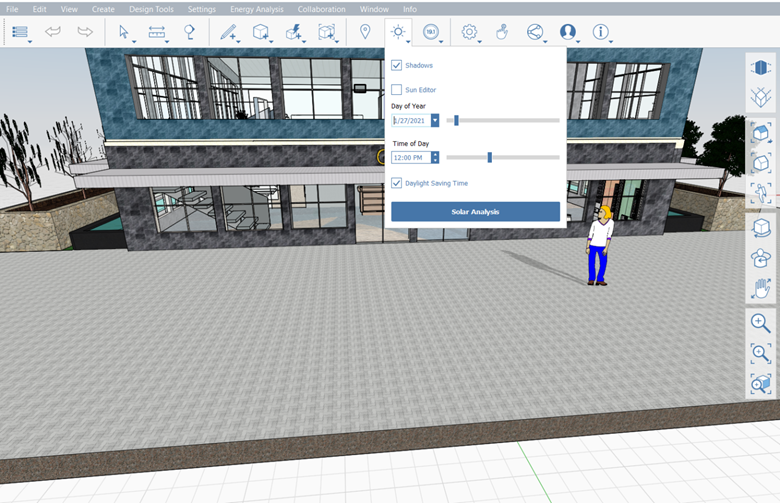This screenshot has height=503, width=780.
Task: Activate the Pan hand tool
Action: tap(761, 289)
